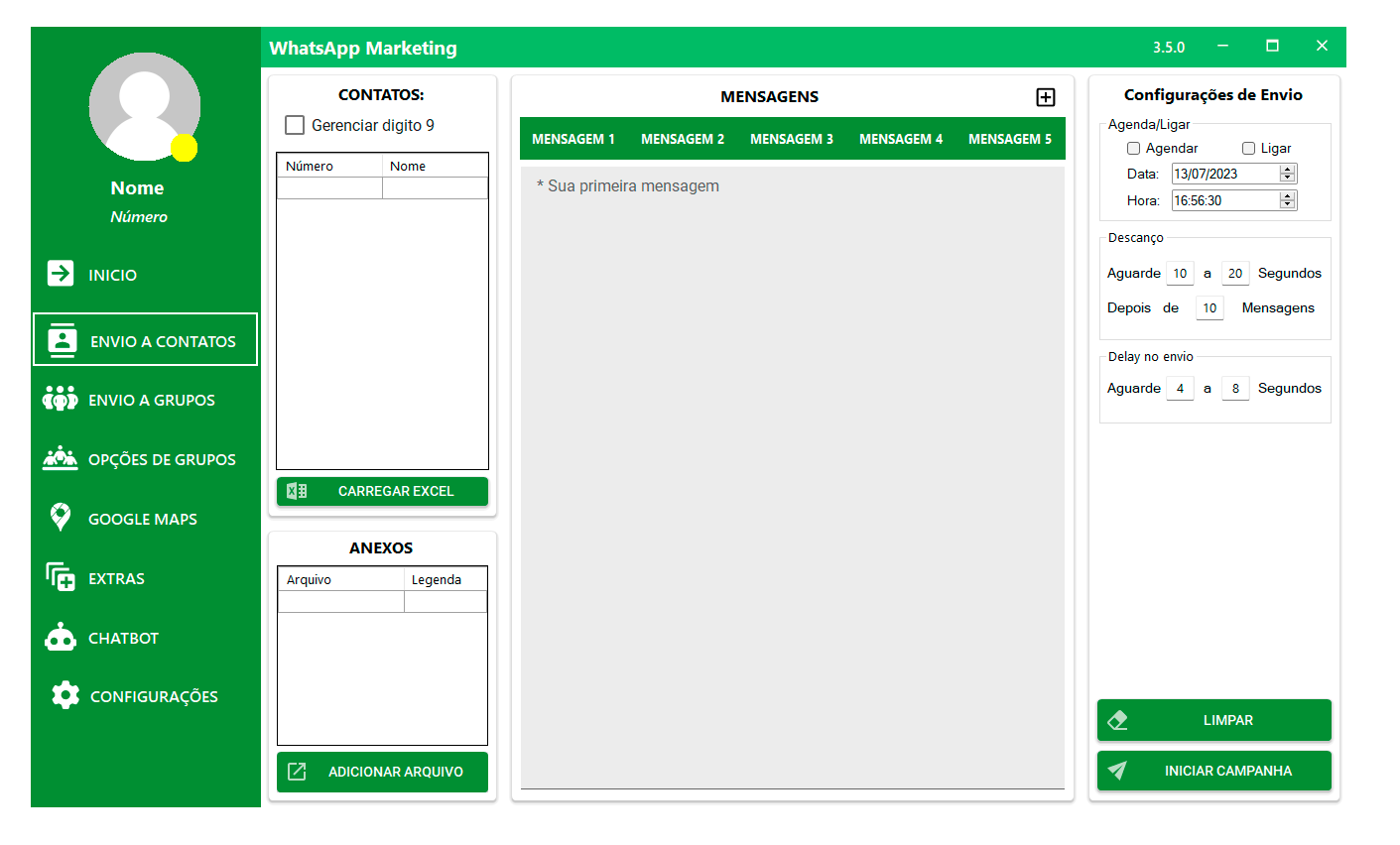1400x845 pixels.
Task: Click the EXTRAS plus-pages icon
Action: tap(61, 577)
